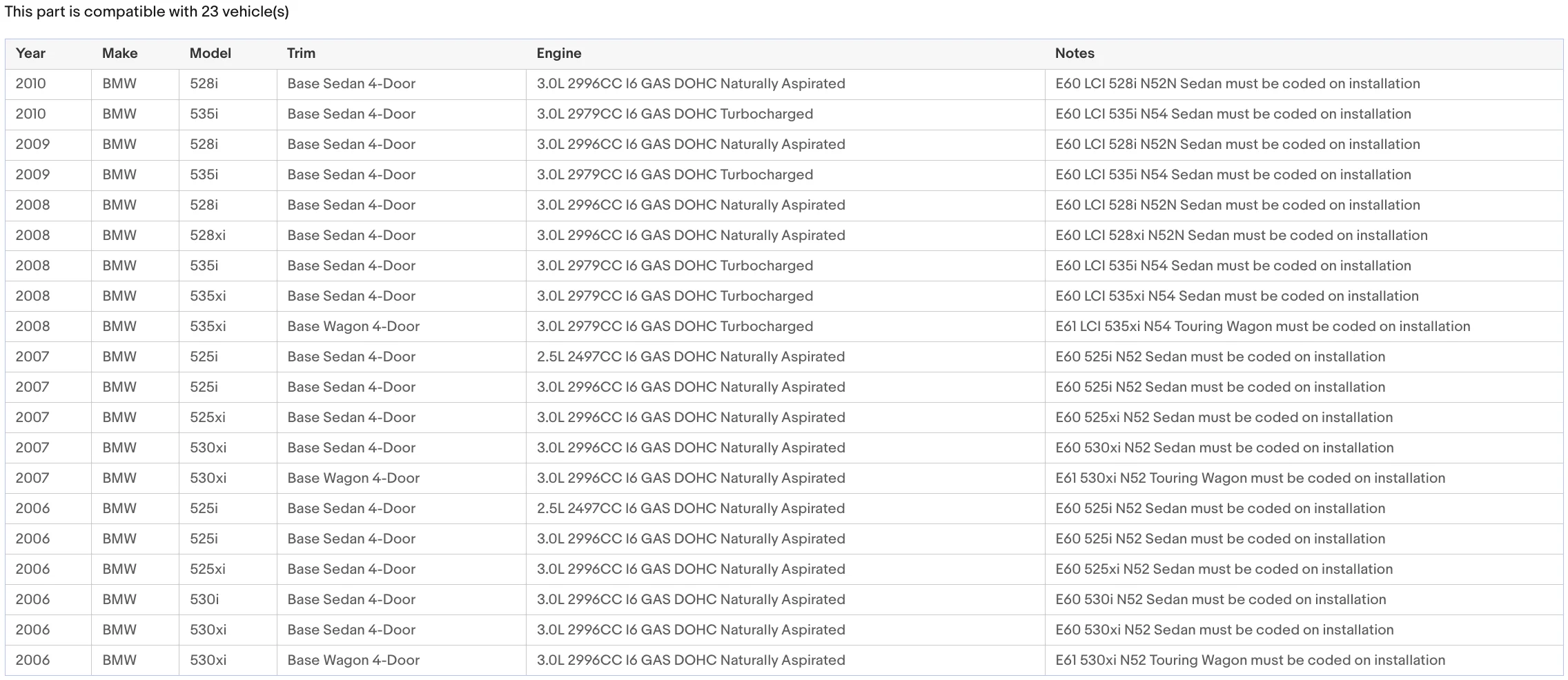Click the Trim column header
The height and width of the screenshot is (680, 1568).
click(x=301, y=53)
